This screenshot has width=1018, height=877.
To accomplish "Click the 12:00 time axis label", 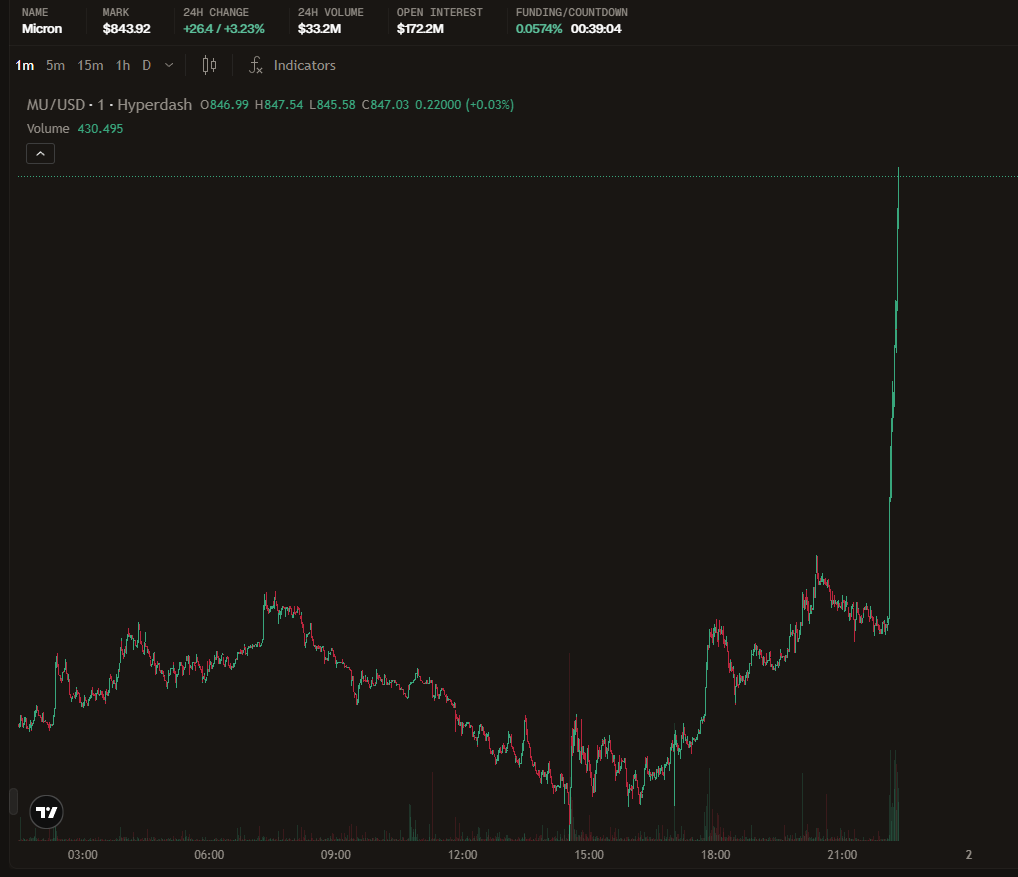I will pos(462,855).
